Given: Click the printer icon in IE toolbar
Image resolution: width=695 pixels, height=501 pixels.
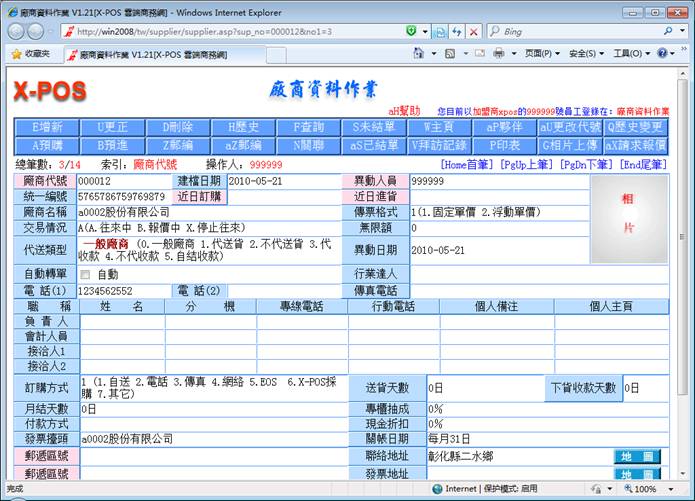Looking at the screenshot, I should [498, 53].
